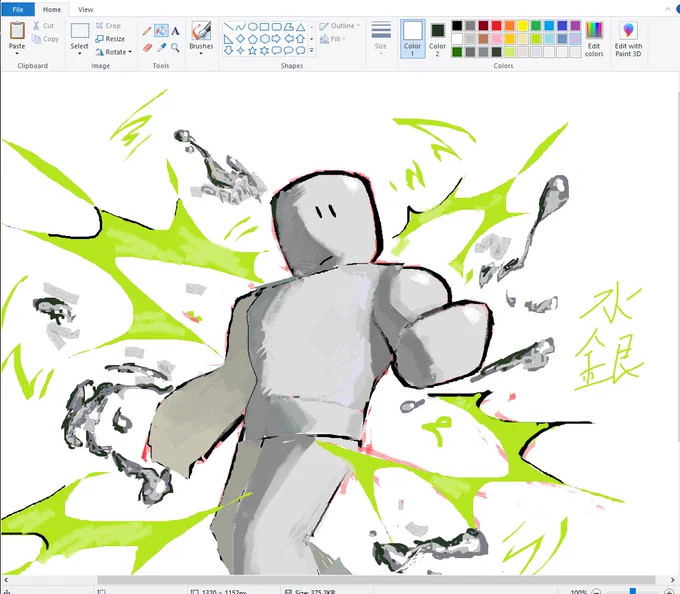This screenshot has height=594, width=680.
Task: Choose the Five-point star shape
Action: pos(252,51)
